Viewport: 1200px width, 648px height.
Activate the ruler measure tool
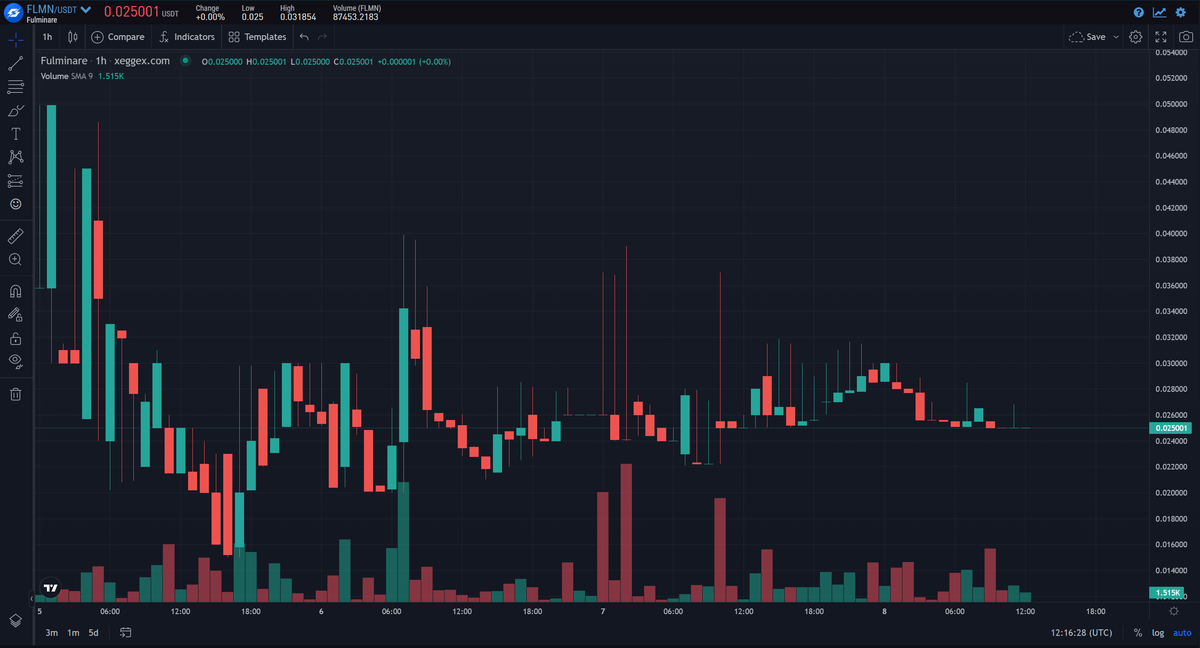tap(15, 236)
